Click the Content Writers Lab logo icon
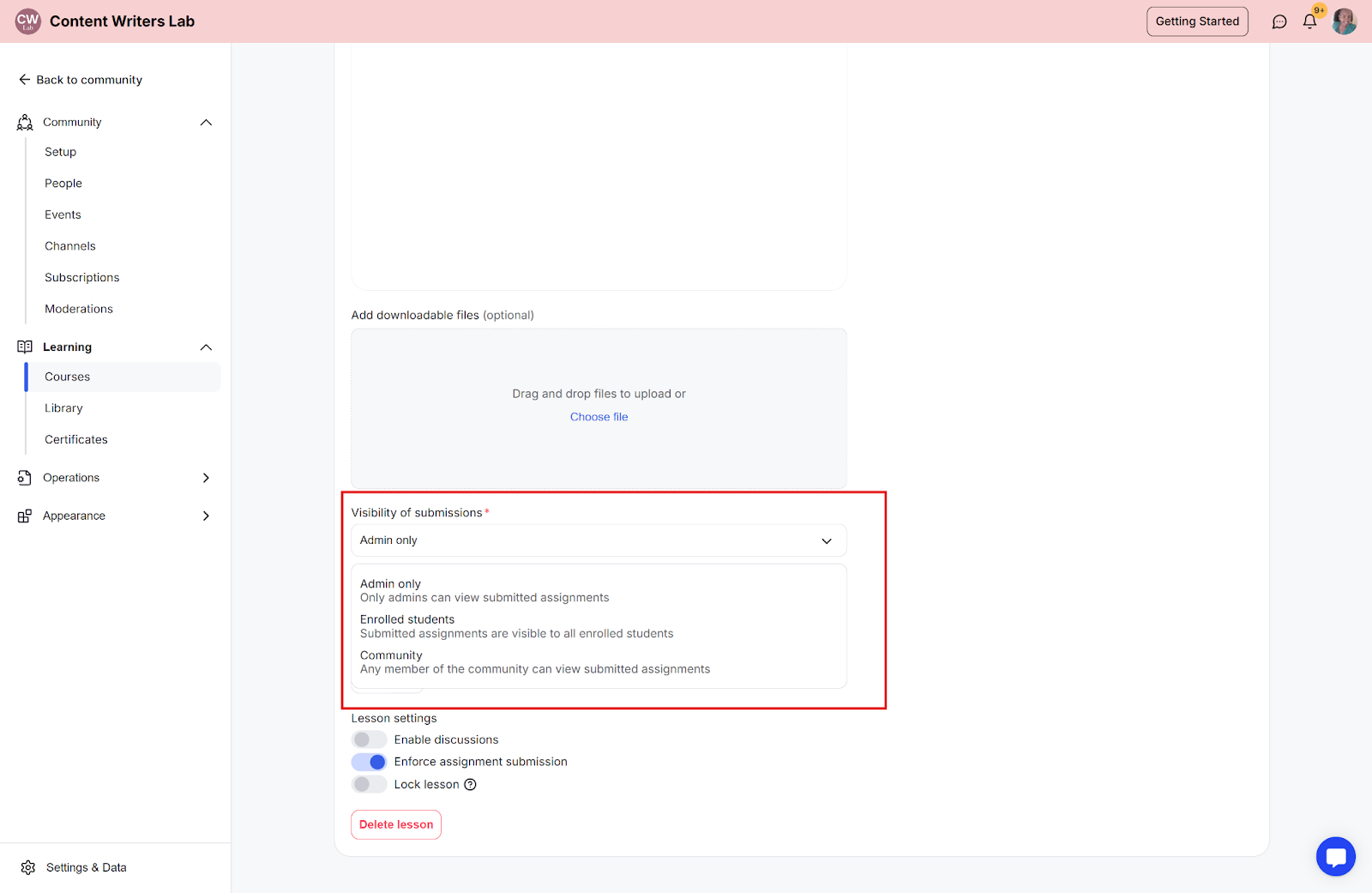The image size is (1372, 893). (x=27, y=21)
